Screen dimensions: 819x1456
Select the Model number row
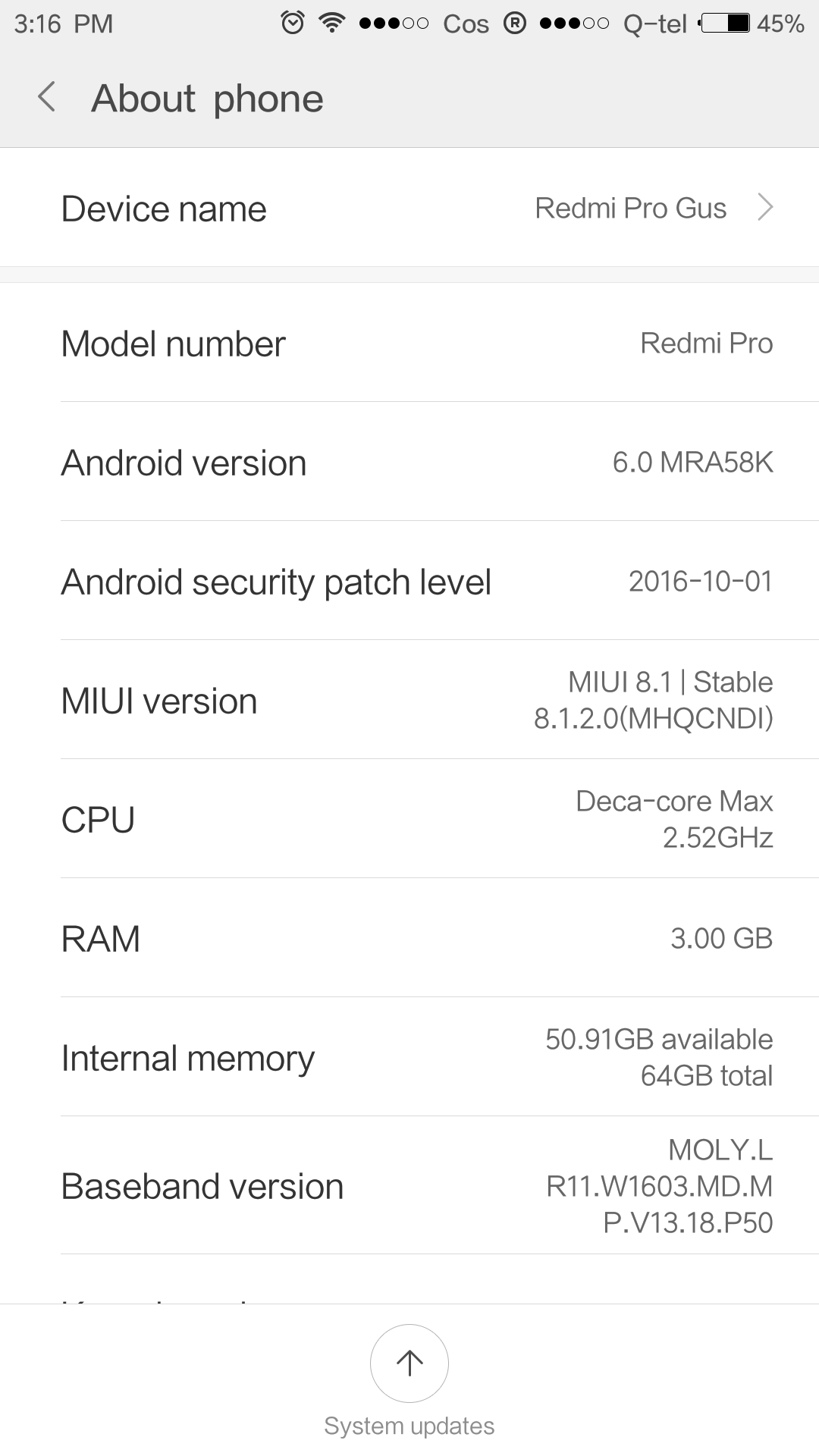point(409,344)
